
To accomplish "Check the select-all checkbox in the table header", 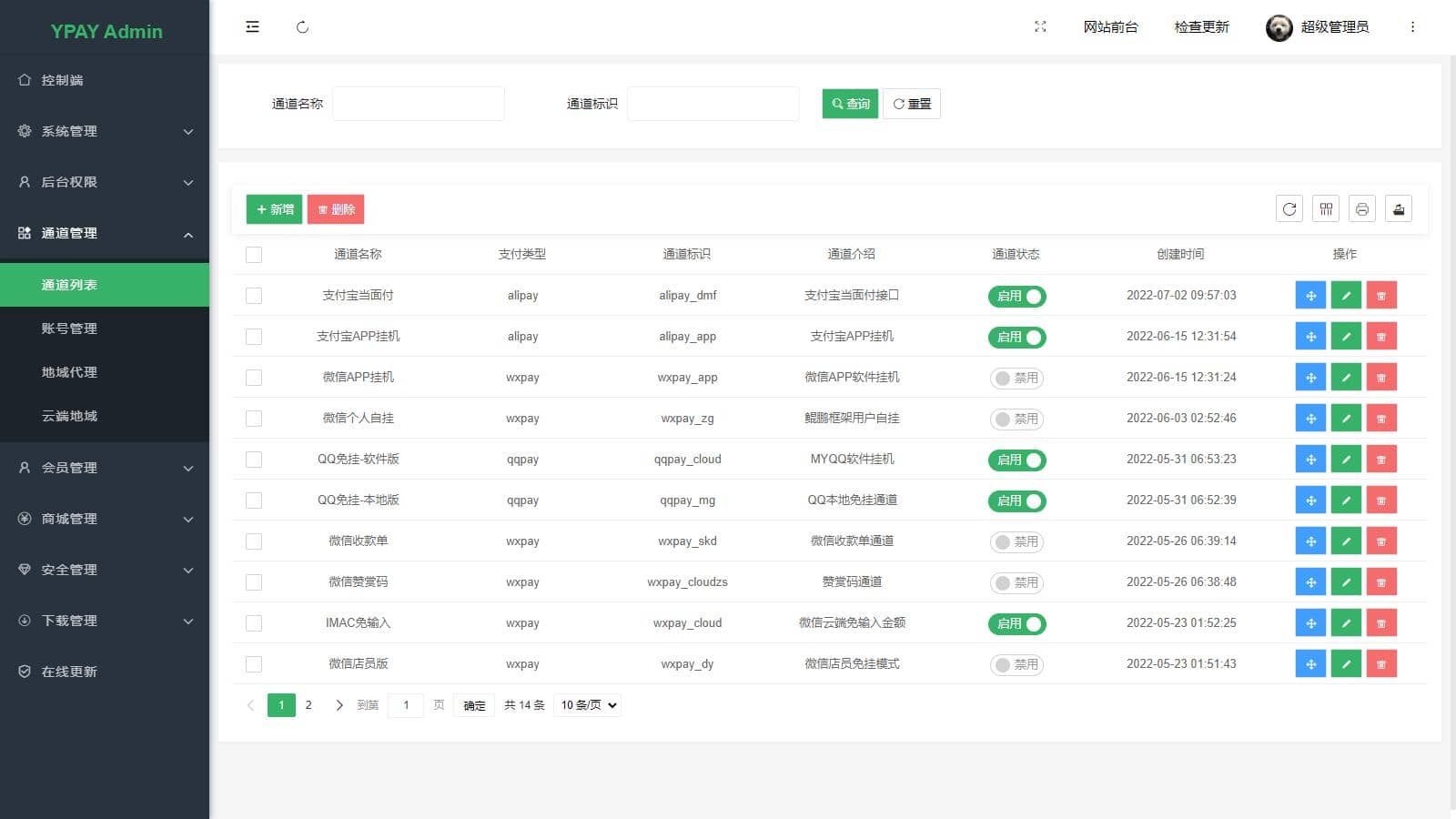I will click(253, 255).
